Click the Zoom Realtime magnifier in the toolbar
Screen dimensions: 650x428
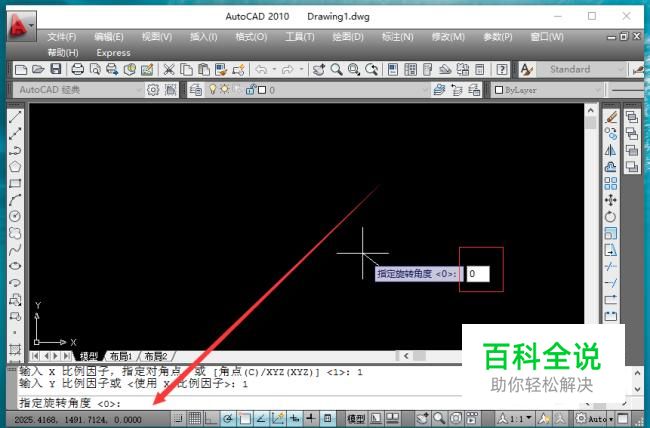pyautogui.click(x=336, y=69)
